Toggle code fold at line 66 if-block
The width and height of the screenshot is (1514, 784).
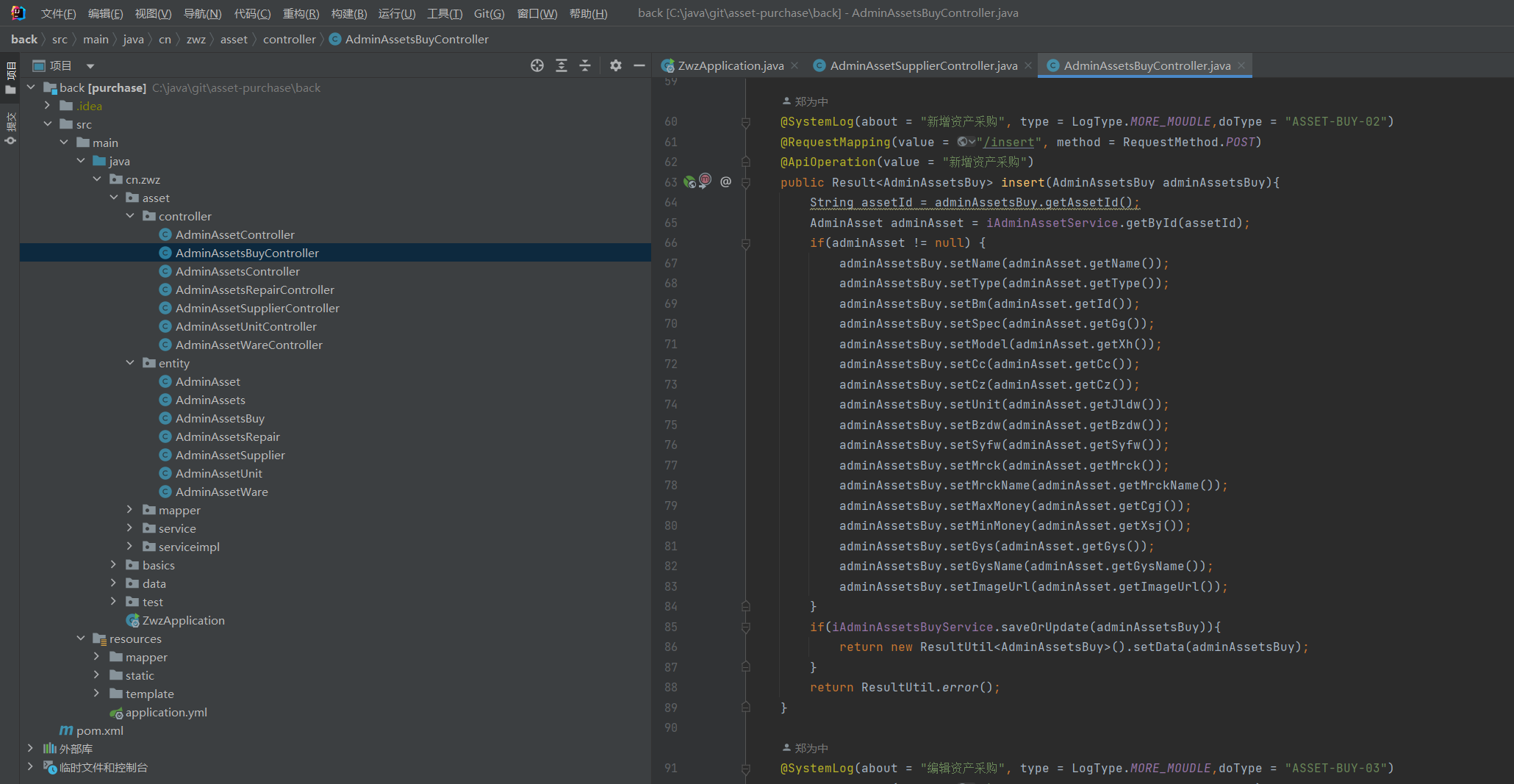746,243
